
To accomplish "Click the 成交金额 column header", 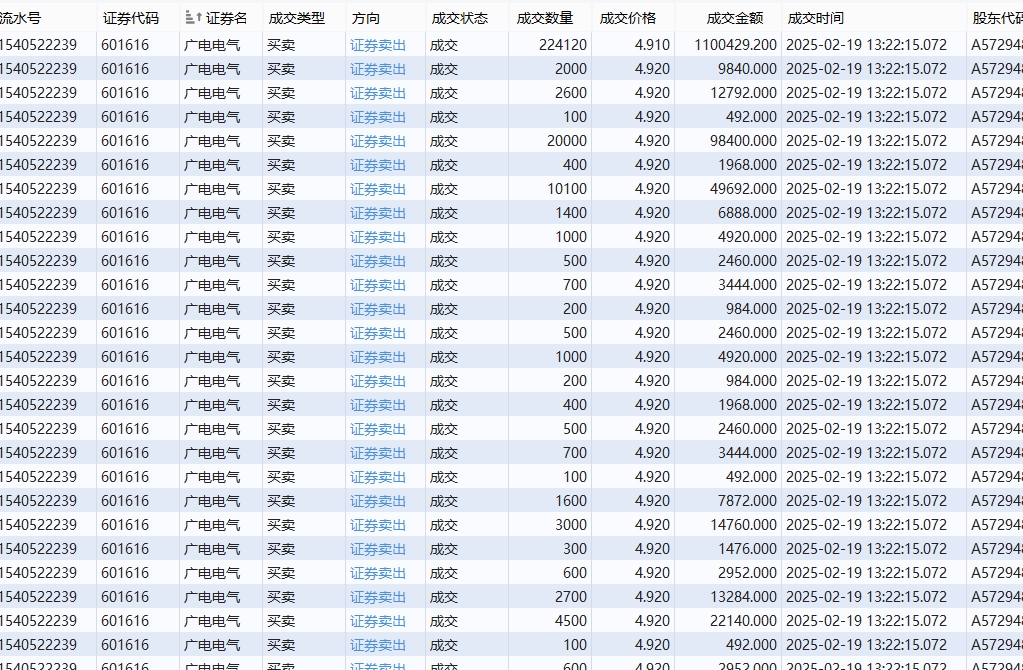I will click(x=735, y=18).
